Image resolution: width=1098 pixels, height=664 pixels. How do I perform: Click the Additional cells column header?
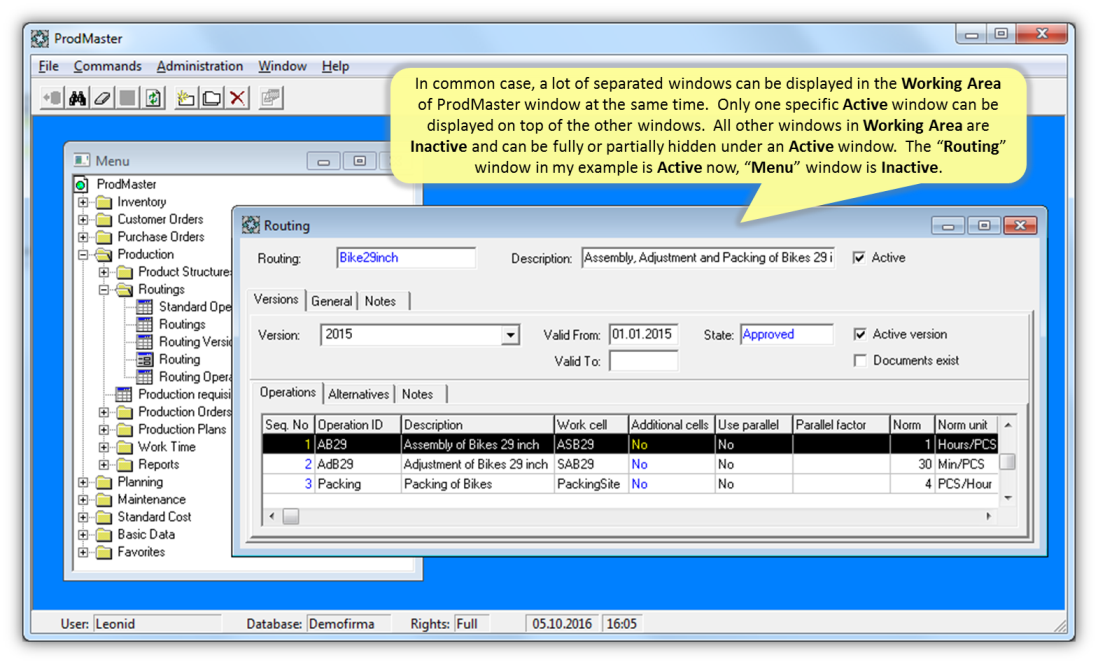(x=672, y=424)
